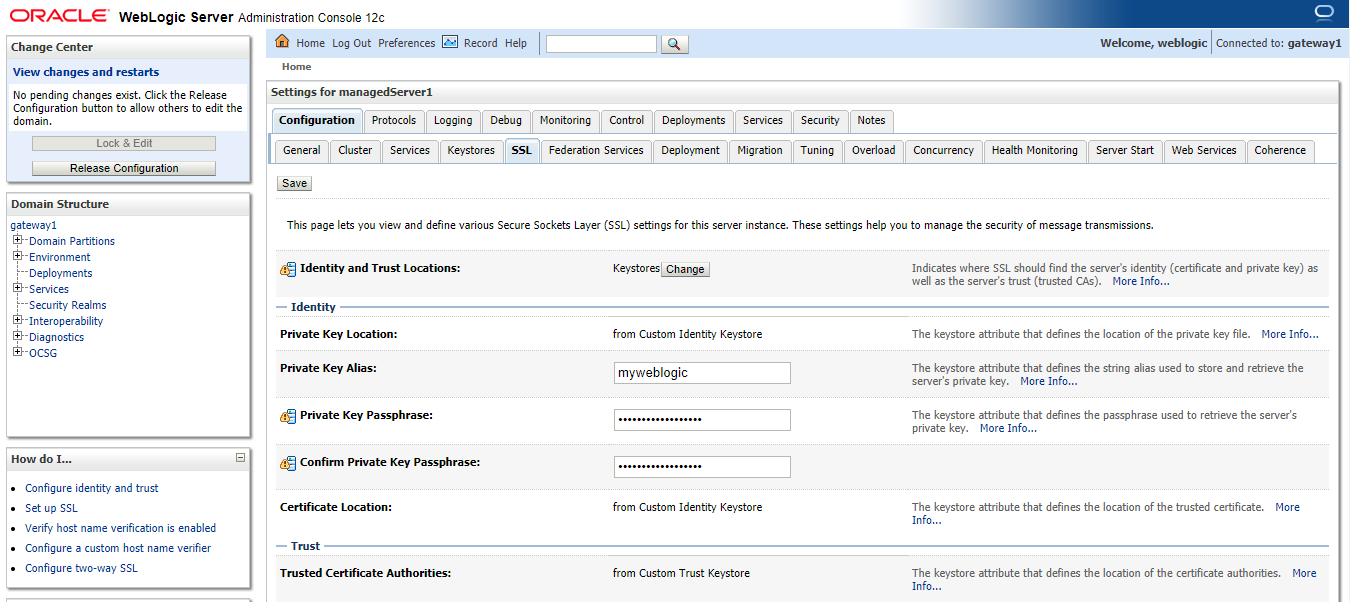
Task: Open the Keystores subtab
Action: point(471,150)
